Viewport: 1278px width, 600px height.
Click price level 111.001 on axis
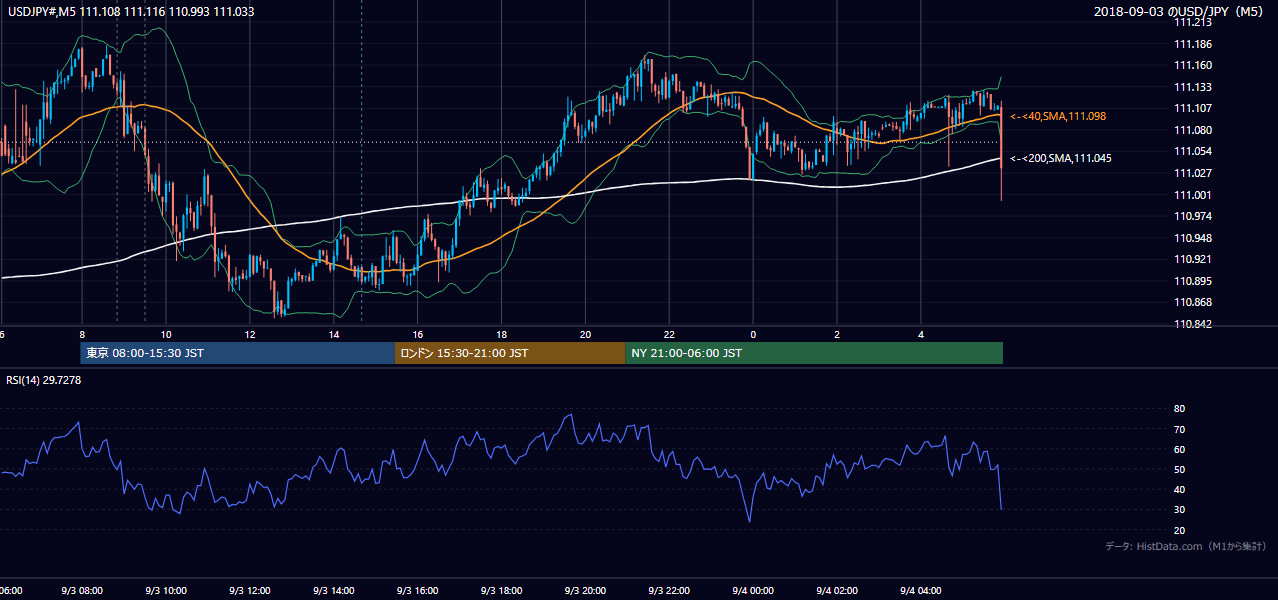point(1195,195)
